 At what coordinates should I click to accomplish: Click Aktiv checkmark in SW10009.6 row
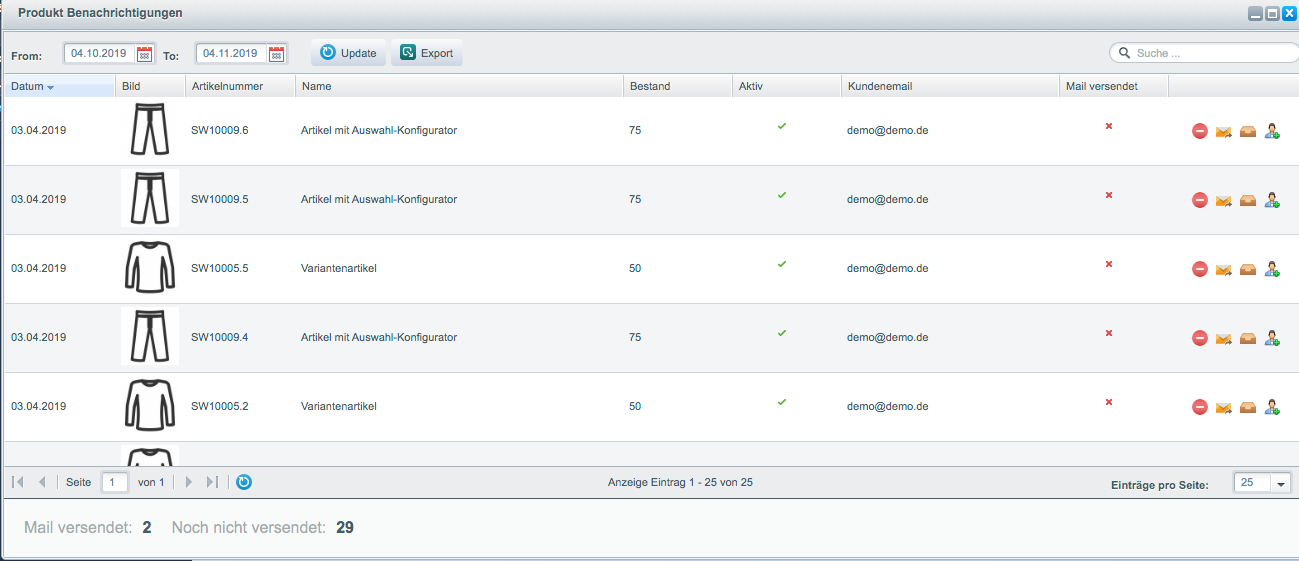click(782, 126)
